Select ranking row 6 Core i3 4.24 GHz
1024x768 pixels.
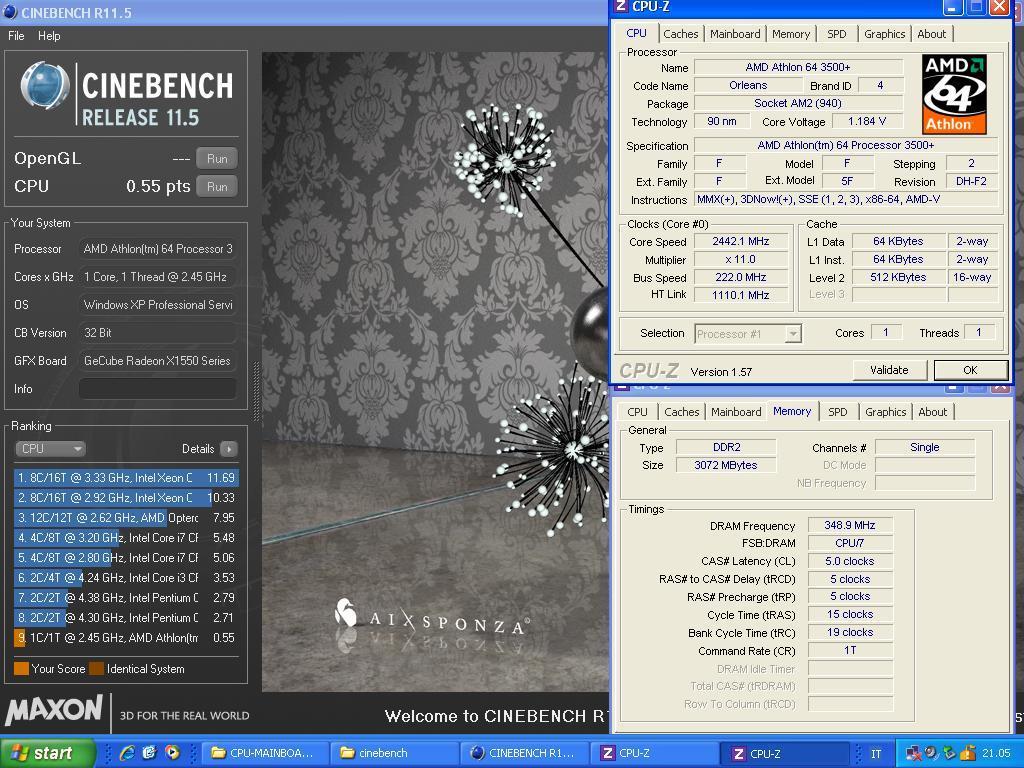(x=125, y=577)
